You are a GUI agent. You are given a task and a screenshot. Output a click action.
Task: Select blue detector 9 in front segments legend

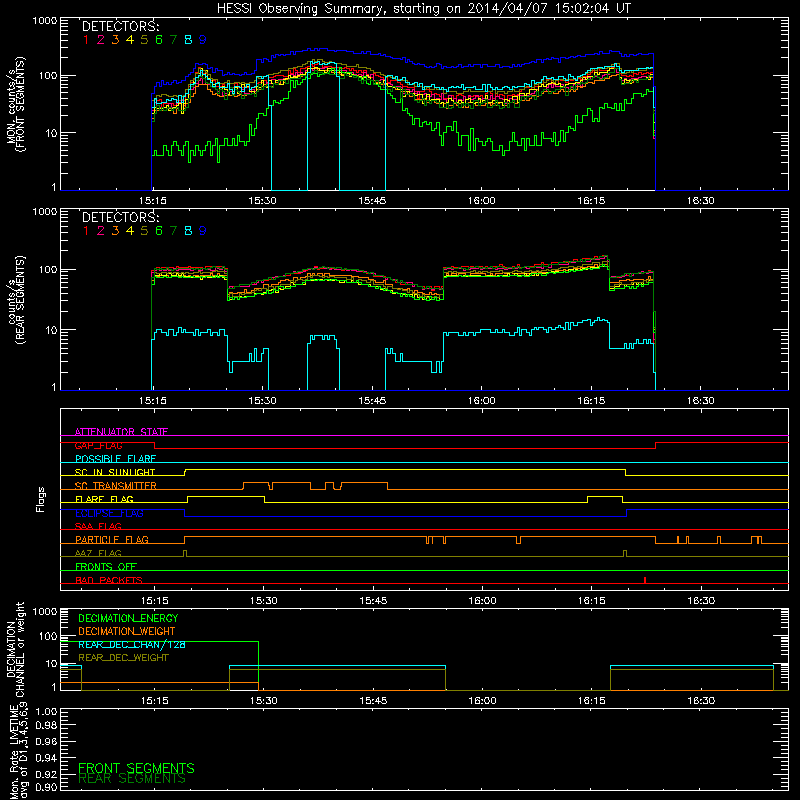pos(203,40)
